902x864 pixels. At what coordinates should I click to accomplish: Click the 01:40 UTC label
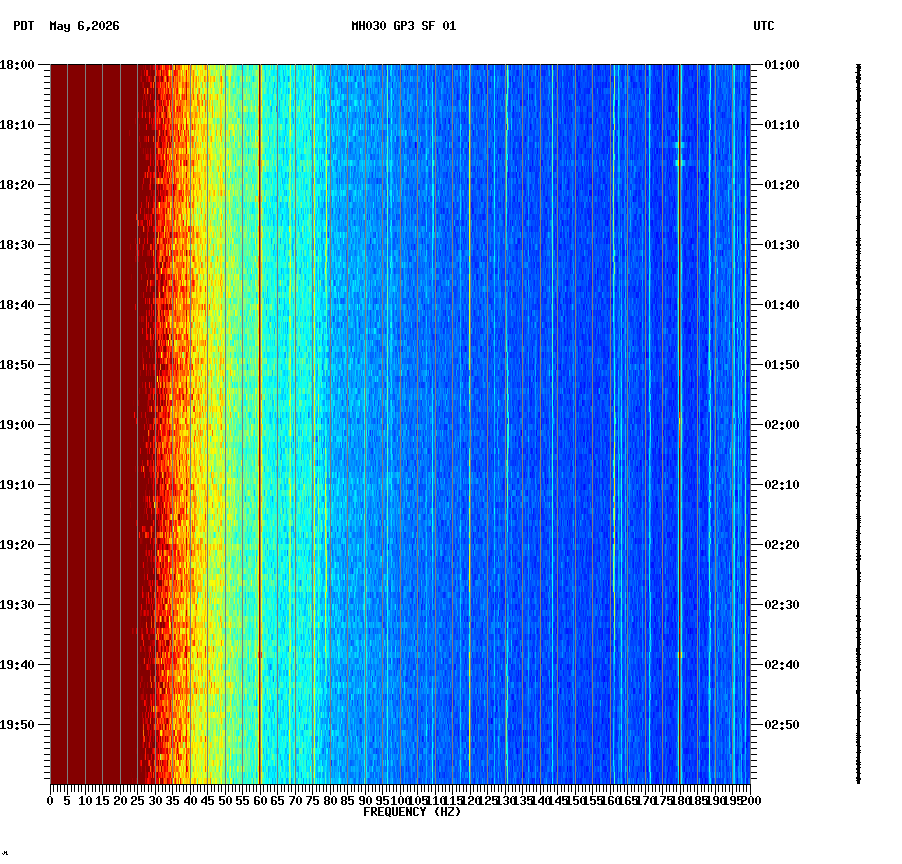782,305
